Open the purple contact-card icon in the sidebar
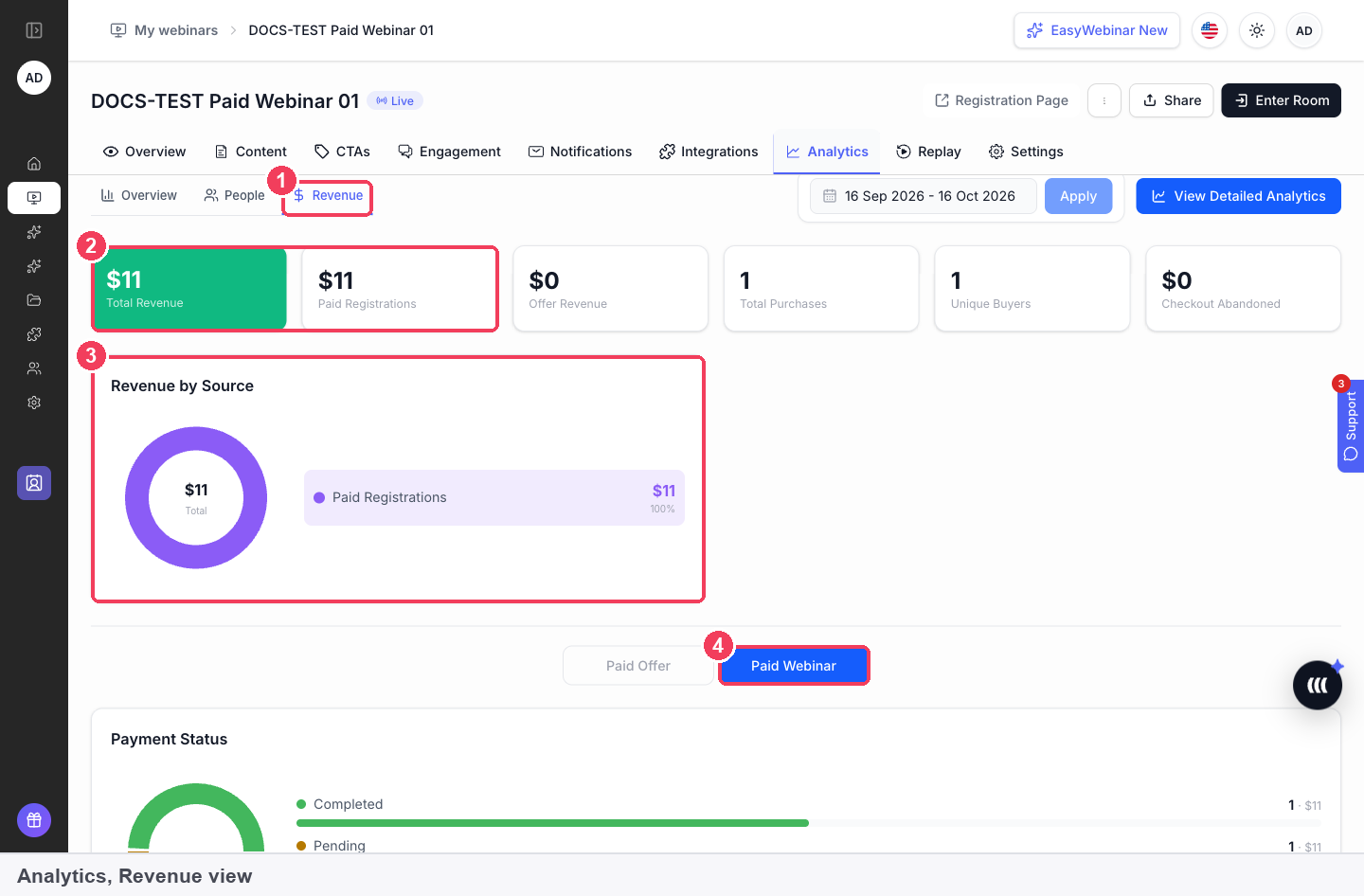This screenshot has height=896, width=1364. click(x=34, y=483)
